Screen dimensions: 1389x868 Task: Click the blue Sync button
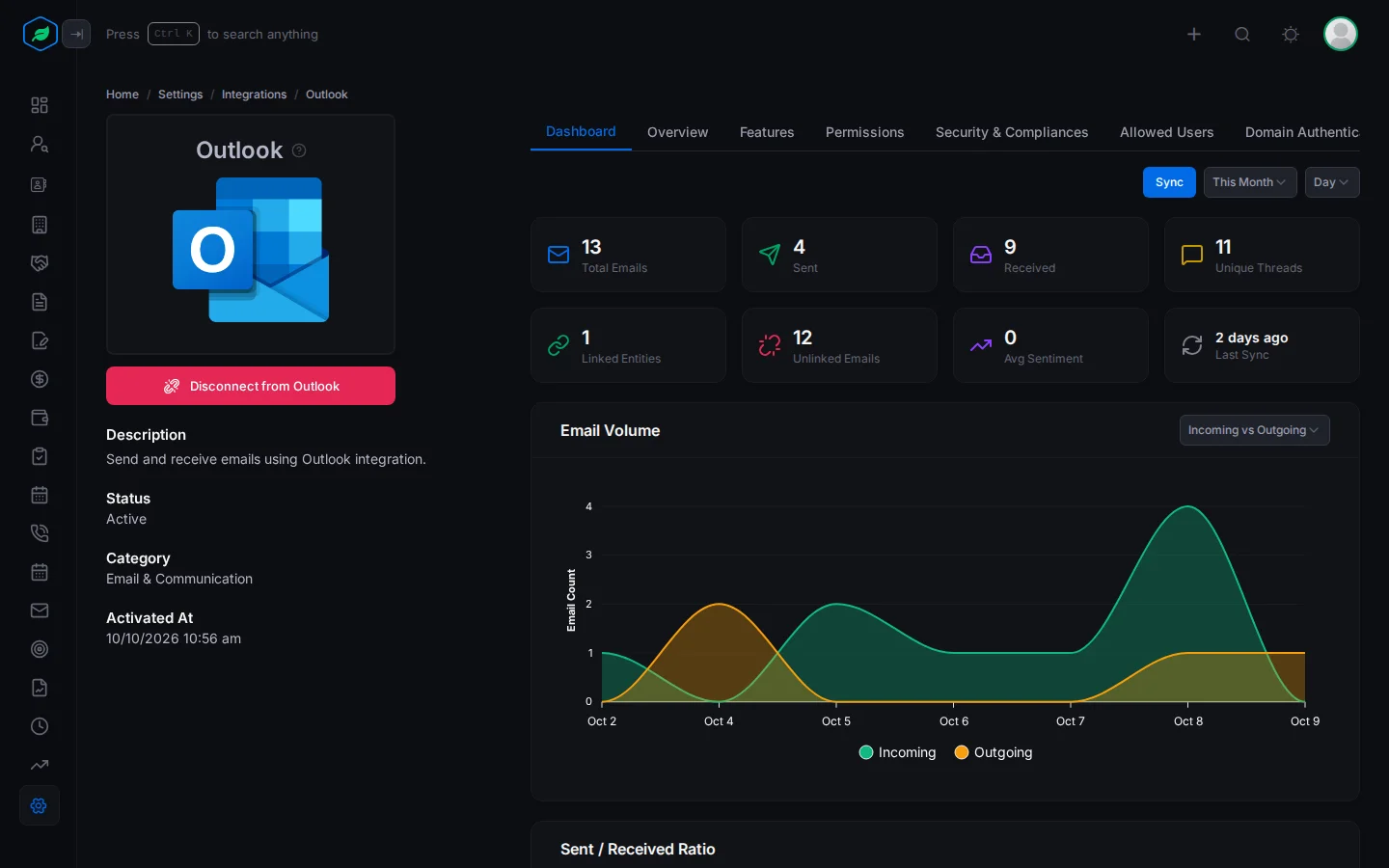(1169, 182)
